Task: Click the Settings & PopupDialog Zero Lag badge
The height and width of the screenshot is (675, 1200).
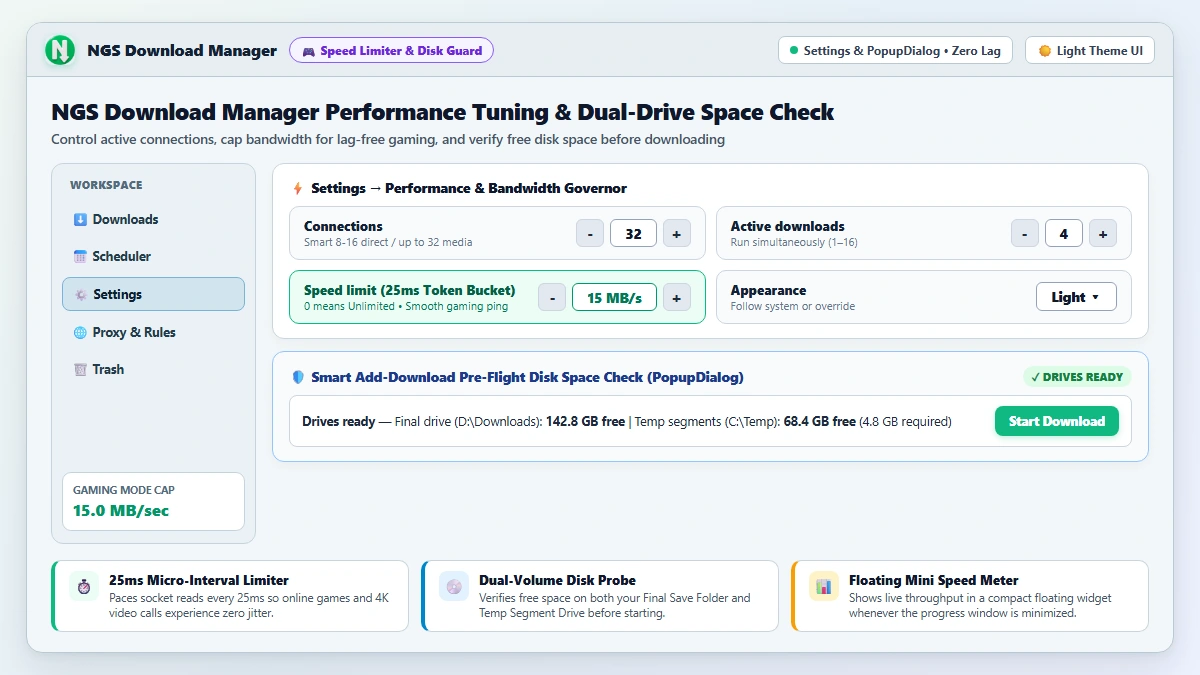Action: pos(895,50)
